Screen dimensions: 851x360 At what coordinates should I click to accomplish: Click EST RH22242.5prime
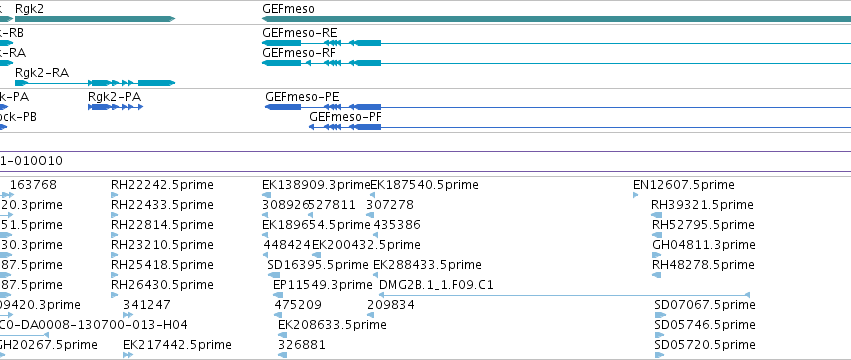click(162, 185)
